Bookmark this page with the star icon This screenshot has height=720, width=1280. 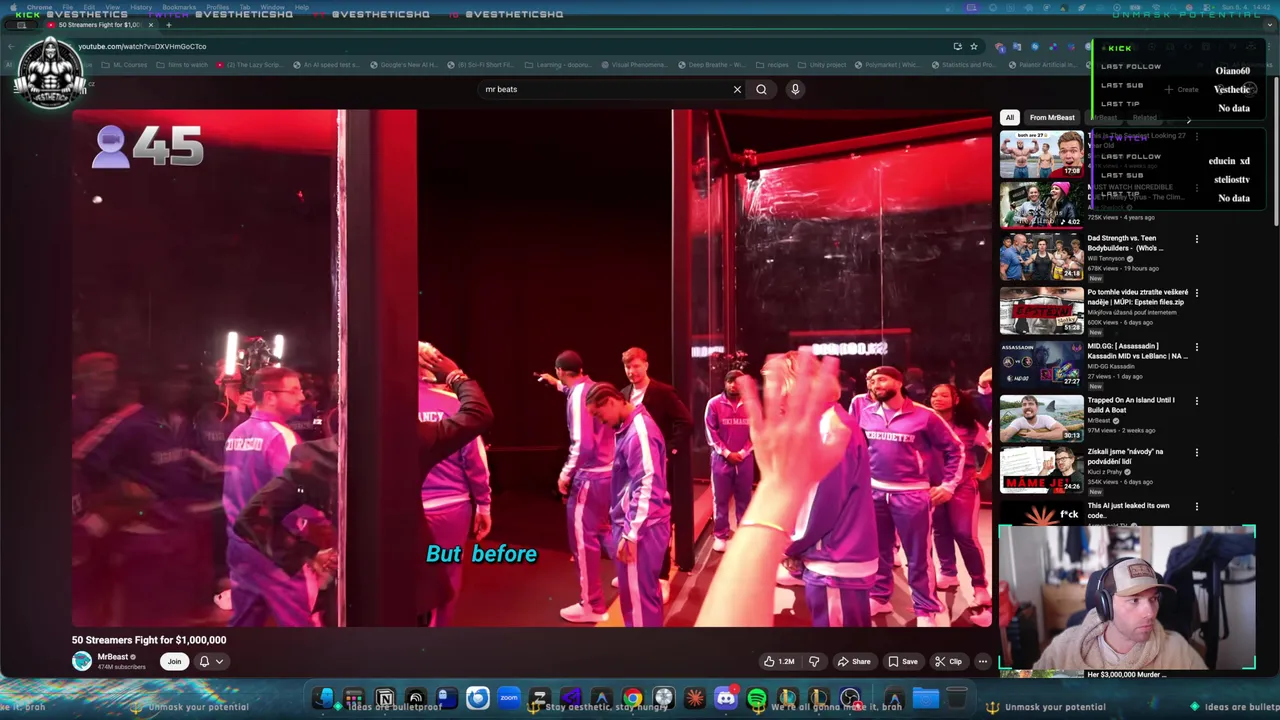[x=973, y=46]
